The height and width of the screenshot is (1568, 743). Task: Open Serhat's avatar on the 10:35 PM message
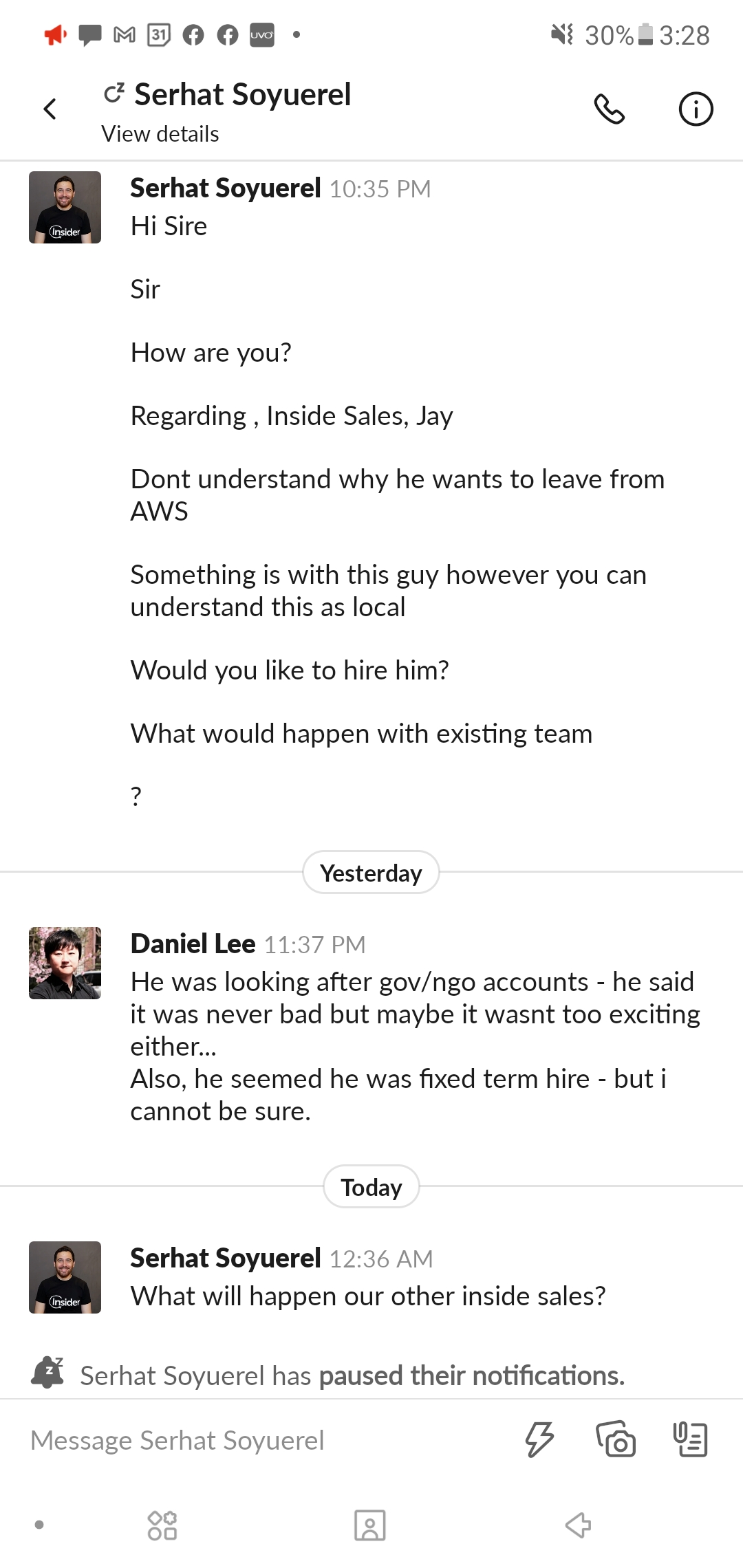click(65, 207)
